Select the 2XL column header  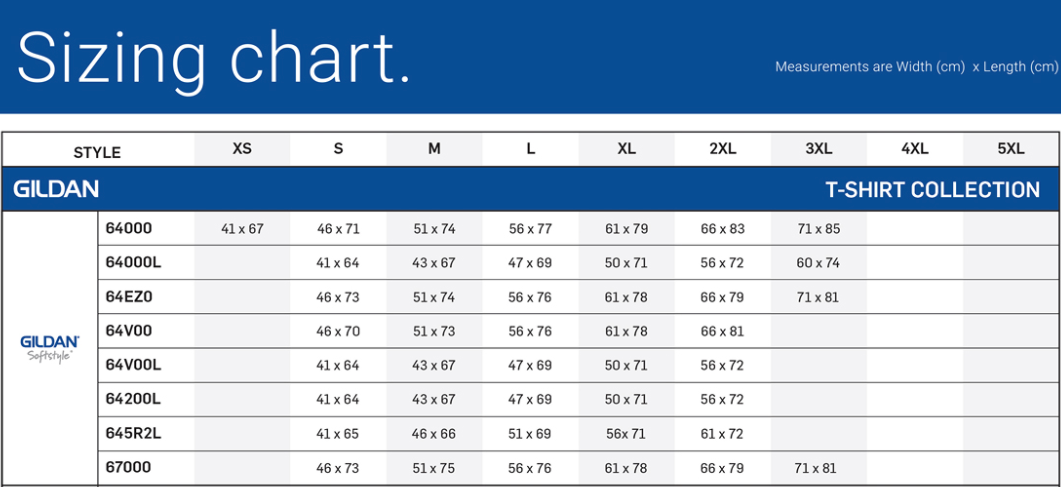(722, 149)
